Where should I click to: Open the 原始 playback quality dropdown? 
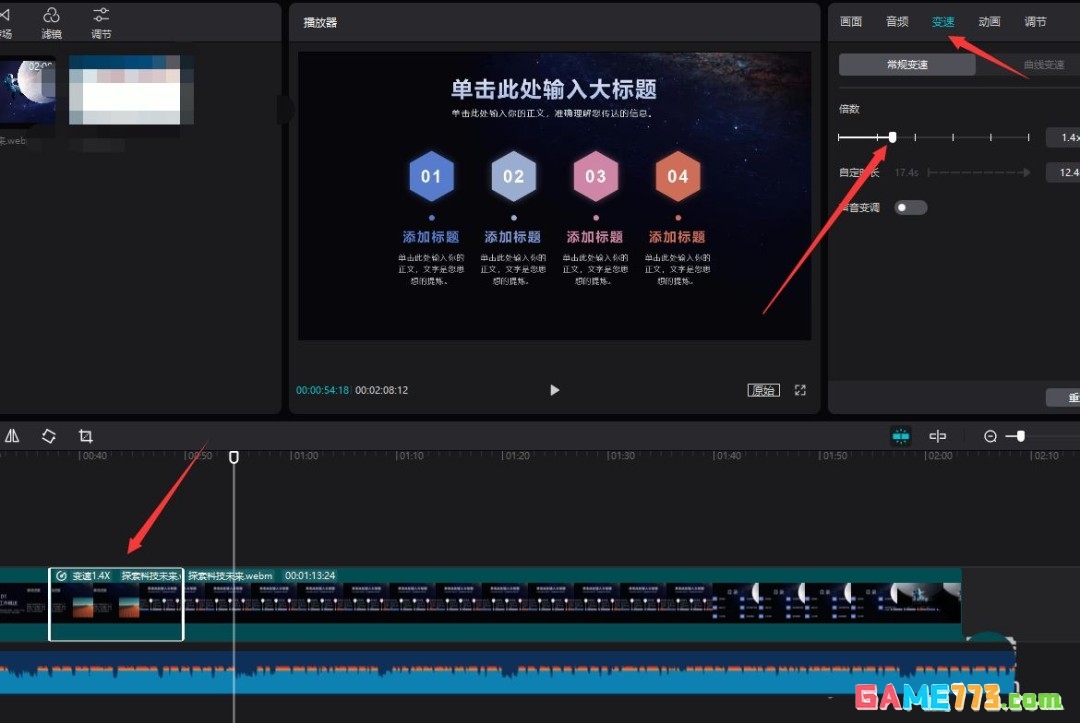(x=763, y=390)
